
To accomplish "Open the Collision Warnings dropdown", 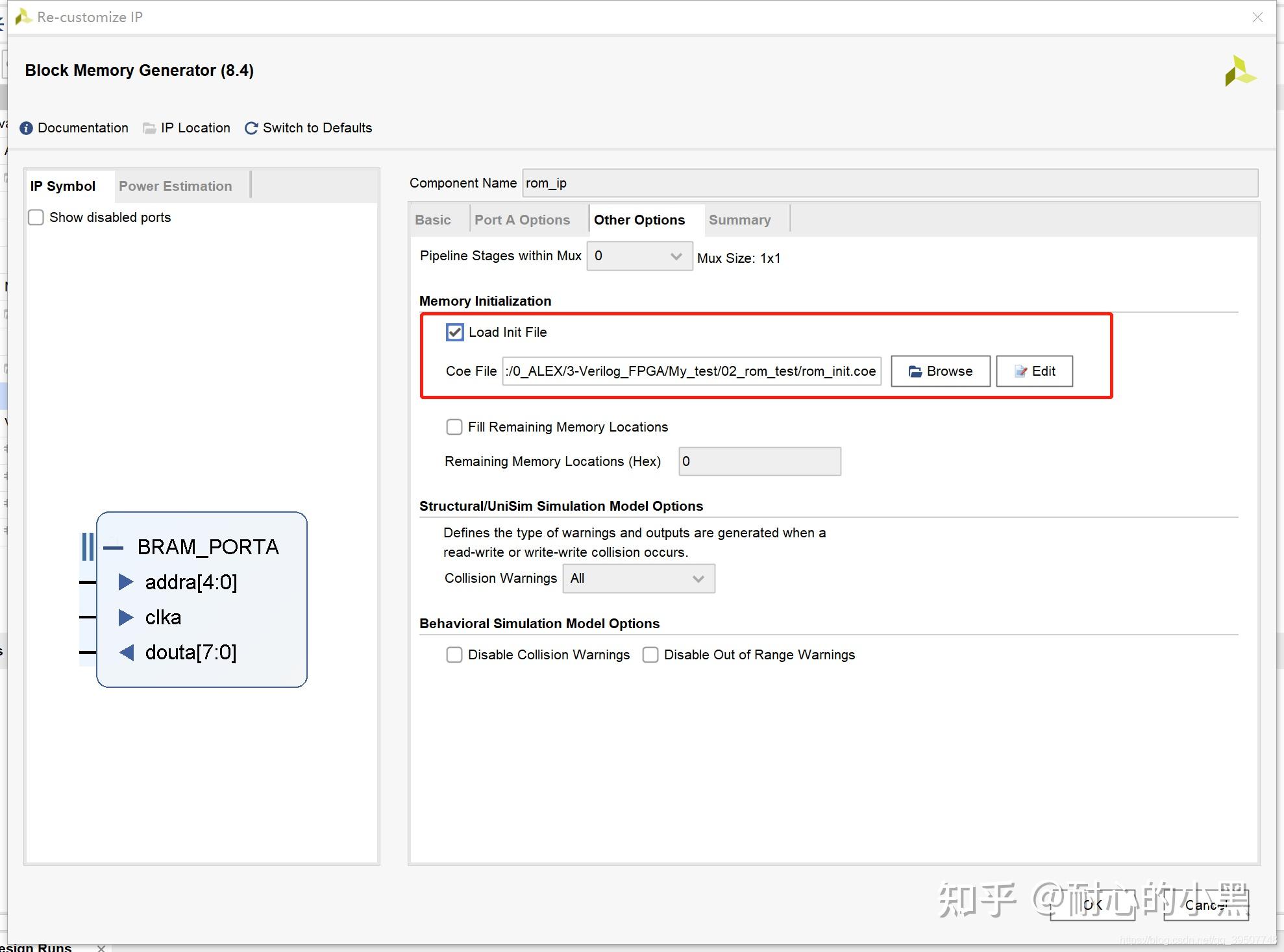I will [638, 578].
